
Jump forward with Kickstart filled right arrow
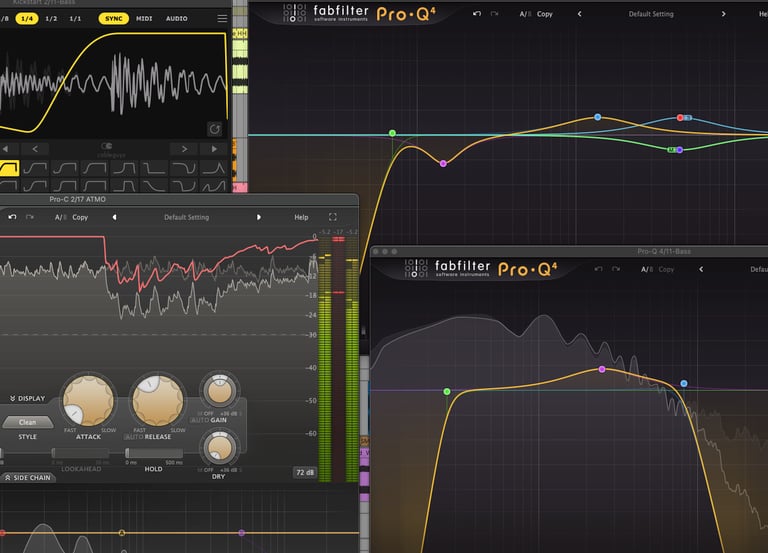click(214, 148)
